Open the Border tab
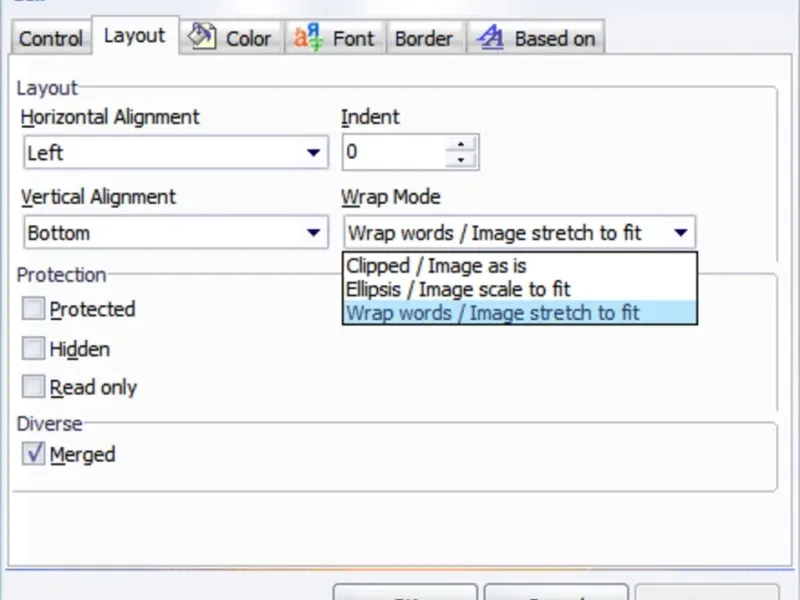 pyautogui.click(x=423, y=39)
